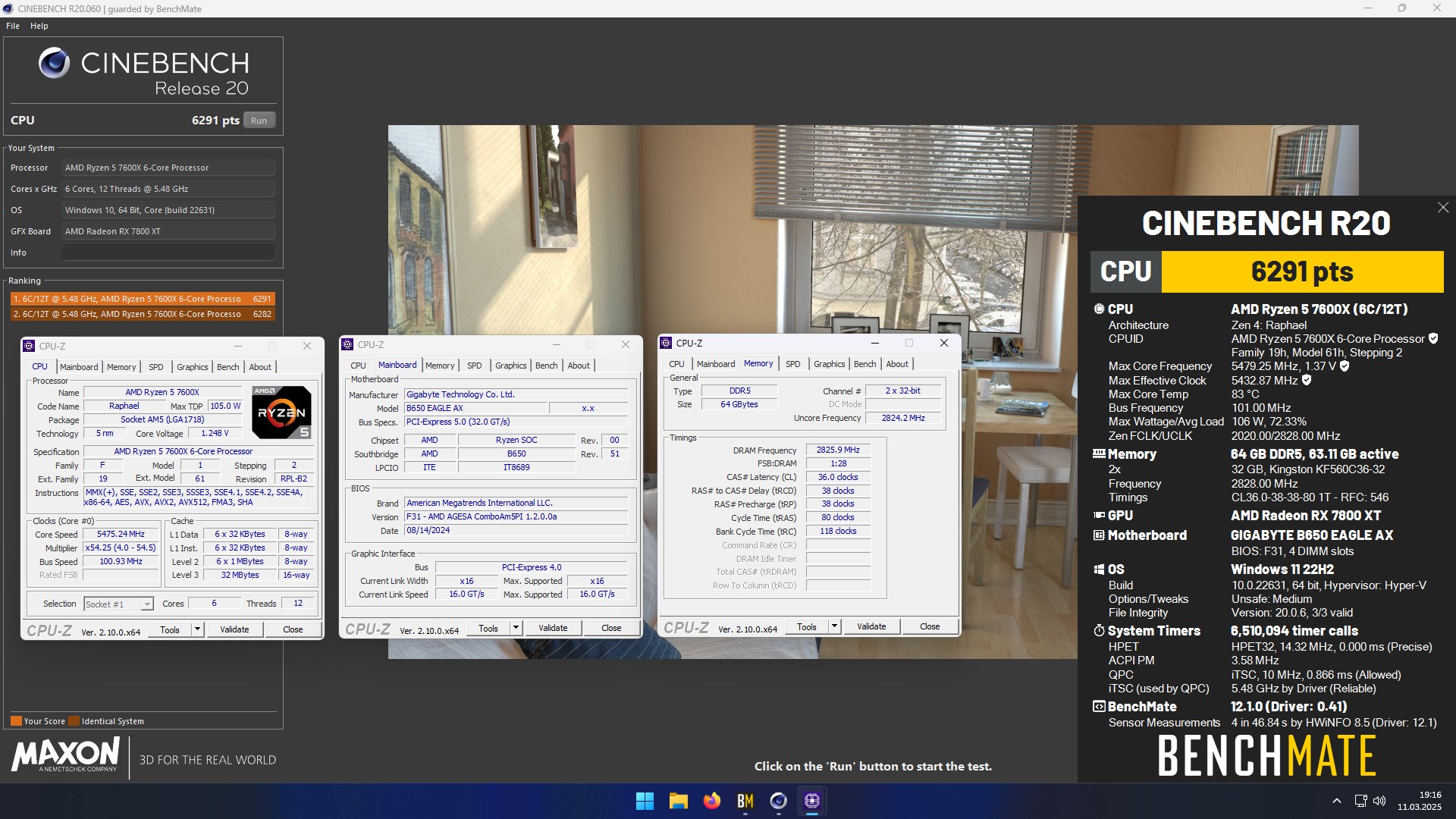Select Memory tab in Mainboard CPU-Z window

click(440, 366)
